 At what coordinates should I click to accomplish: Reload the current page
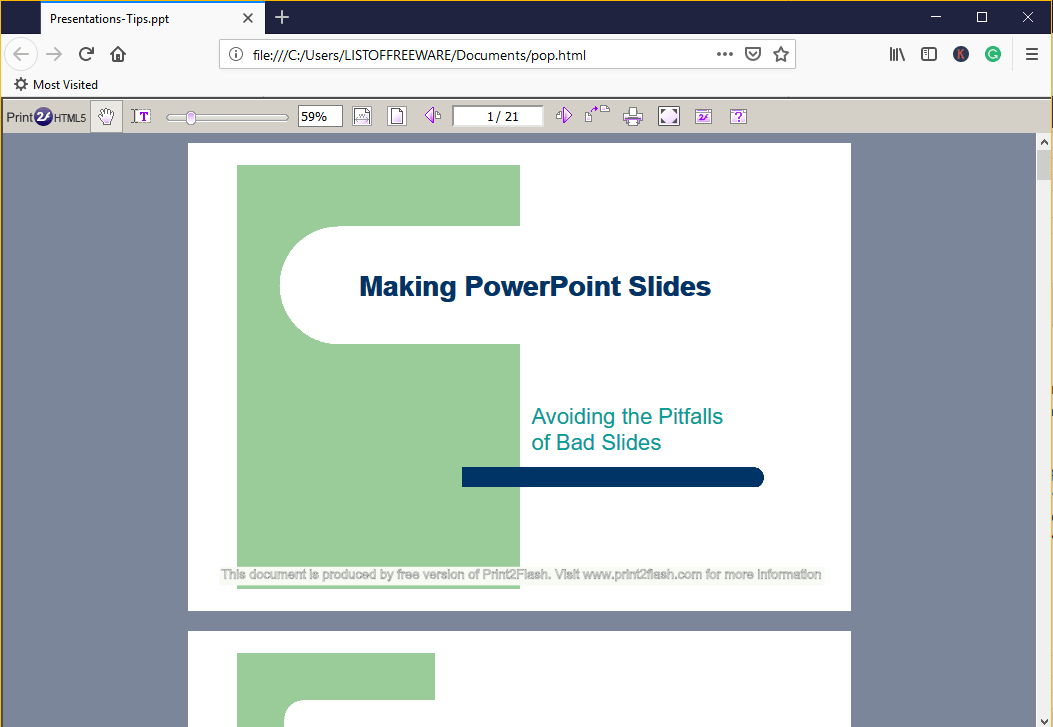pyautogui.click(x=86, y=54)
